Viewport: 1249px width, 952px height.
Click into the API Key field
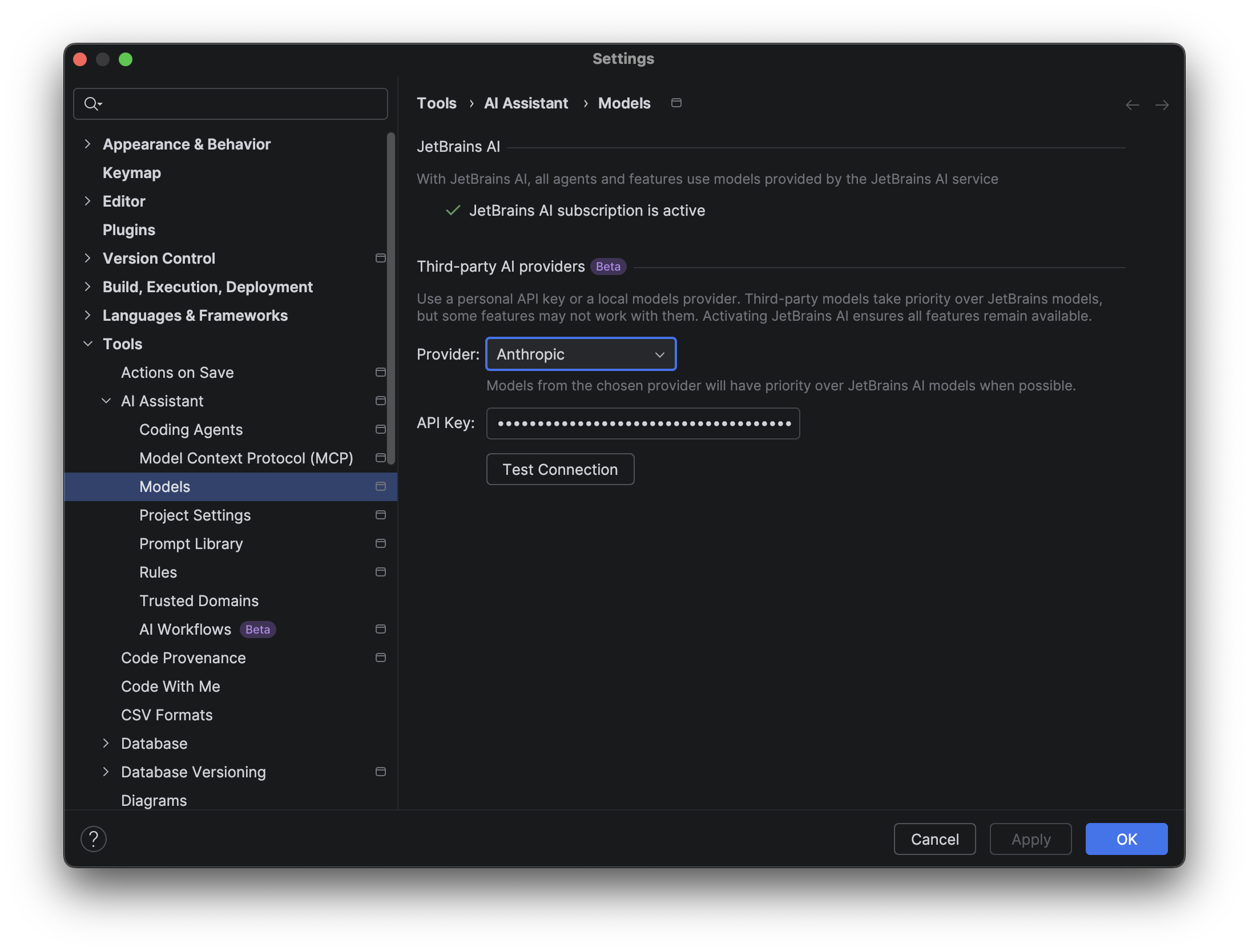coord(643,423)
